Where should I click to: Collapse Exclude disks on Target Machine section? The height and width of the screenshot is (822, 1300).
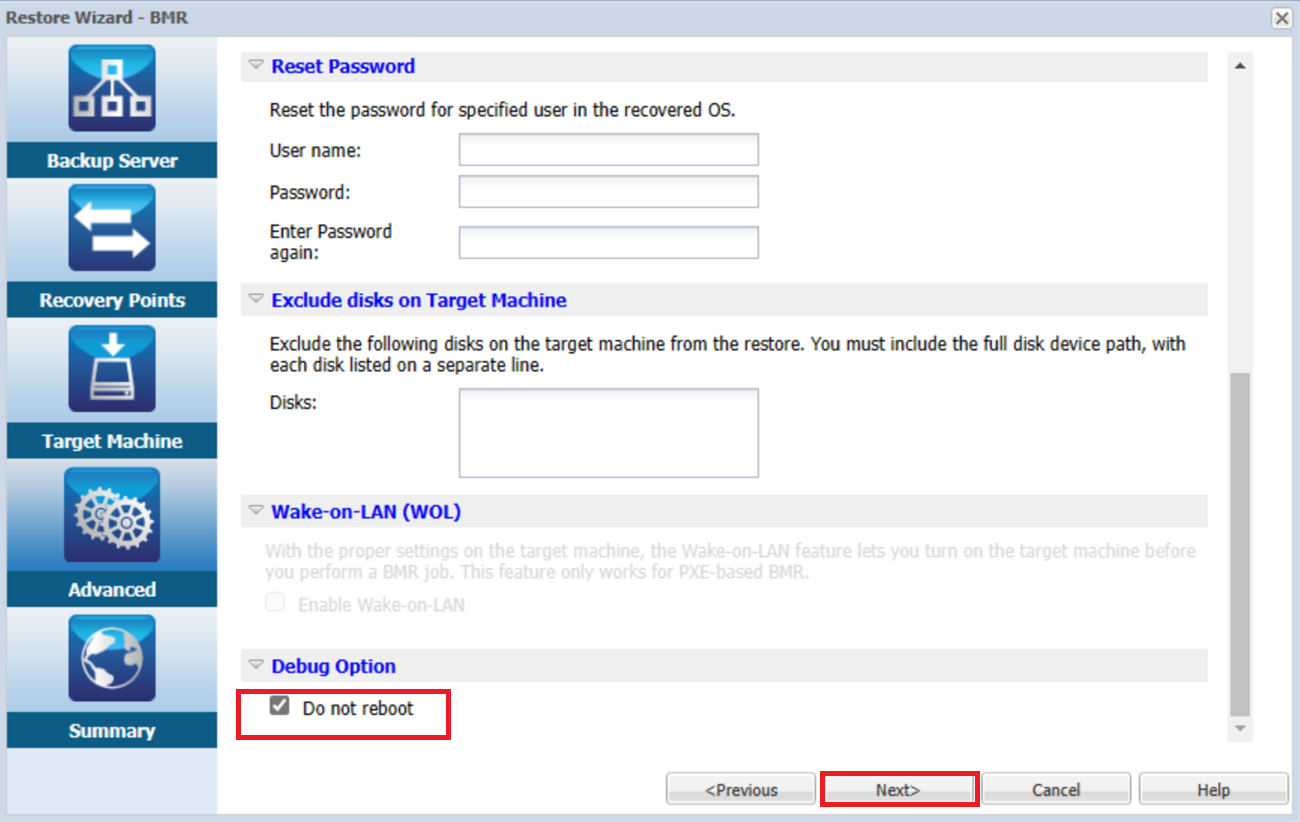click(256, 300)
